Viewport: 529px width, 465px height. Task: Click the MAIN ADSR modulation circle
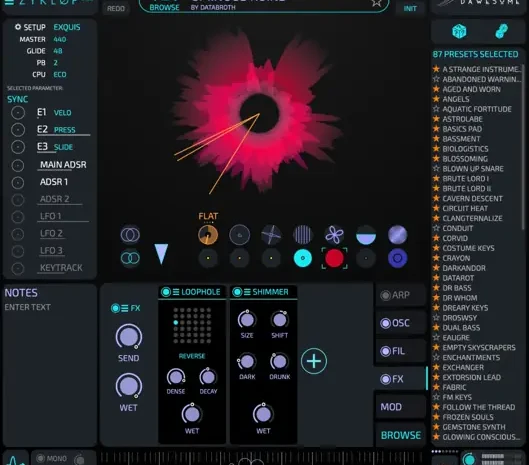click(18, 165)
